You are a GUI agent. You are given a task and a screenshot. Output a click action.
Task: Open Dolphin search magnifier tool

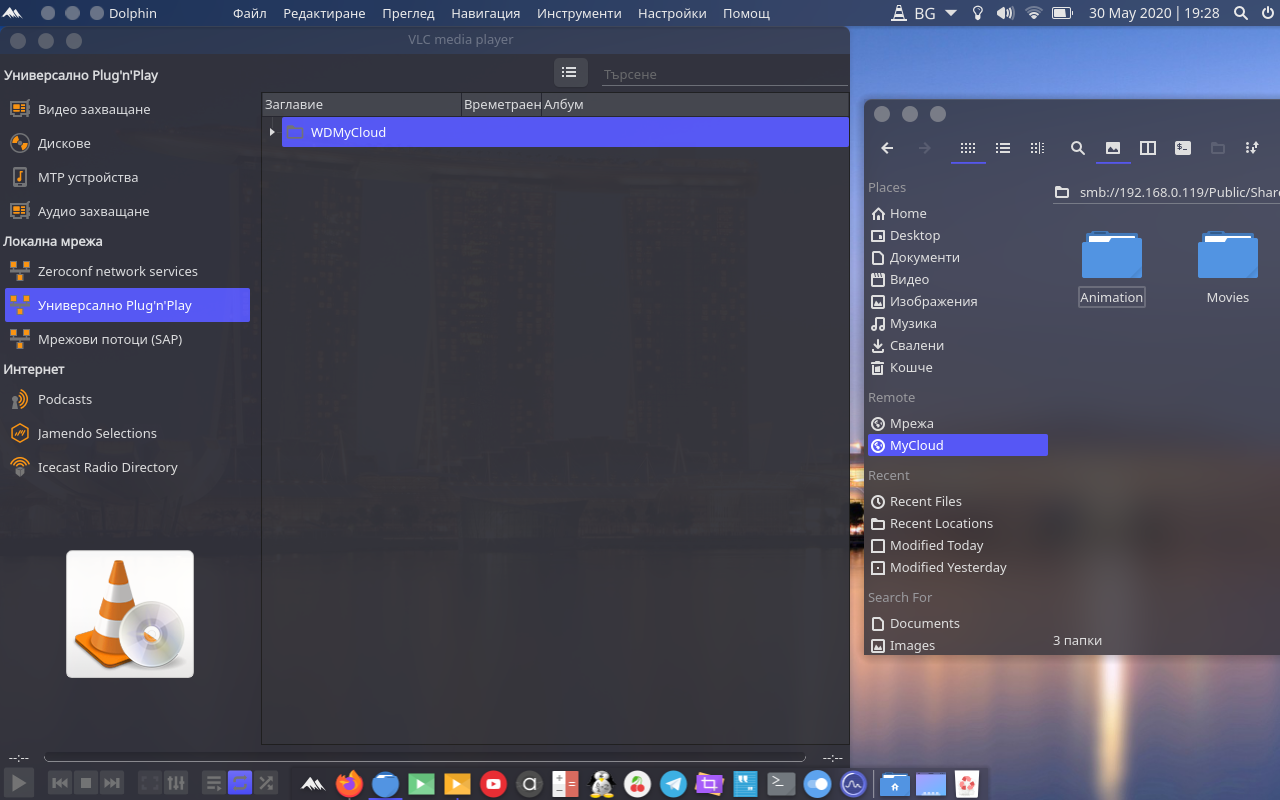[1078, 148]
